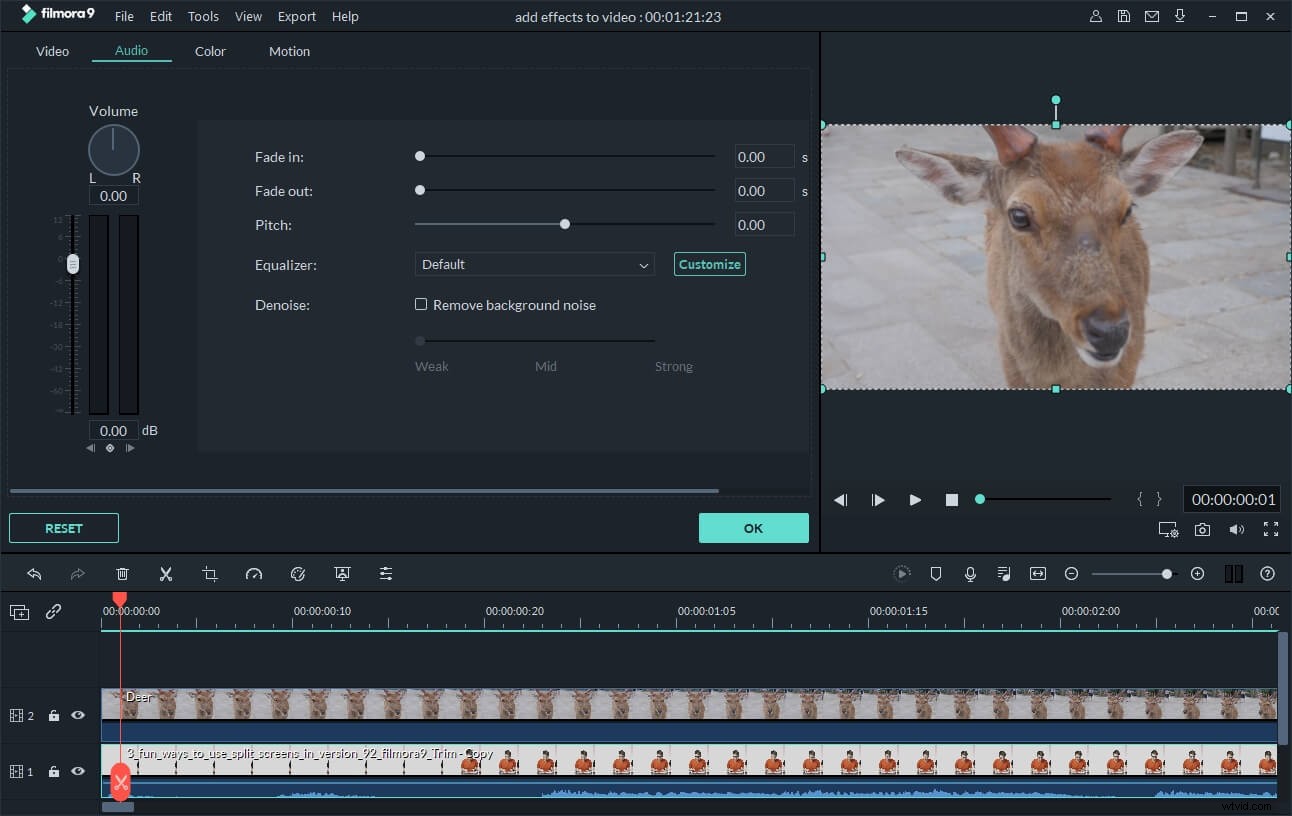1292x816 pixels.
Task: Enable Remove background noise
Action: 421,304
